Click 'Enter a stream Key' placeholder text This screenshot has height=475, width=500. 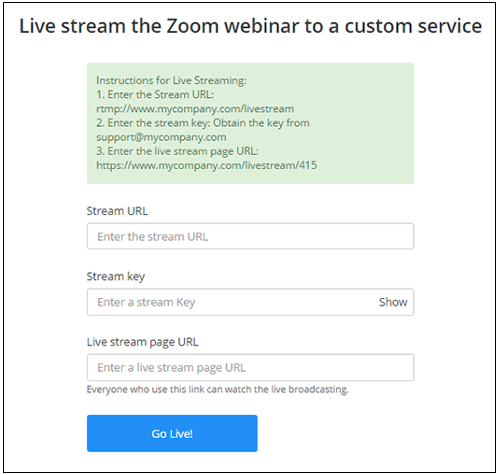click(x=146, y=302)
